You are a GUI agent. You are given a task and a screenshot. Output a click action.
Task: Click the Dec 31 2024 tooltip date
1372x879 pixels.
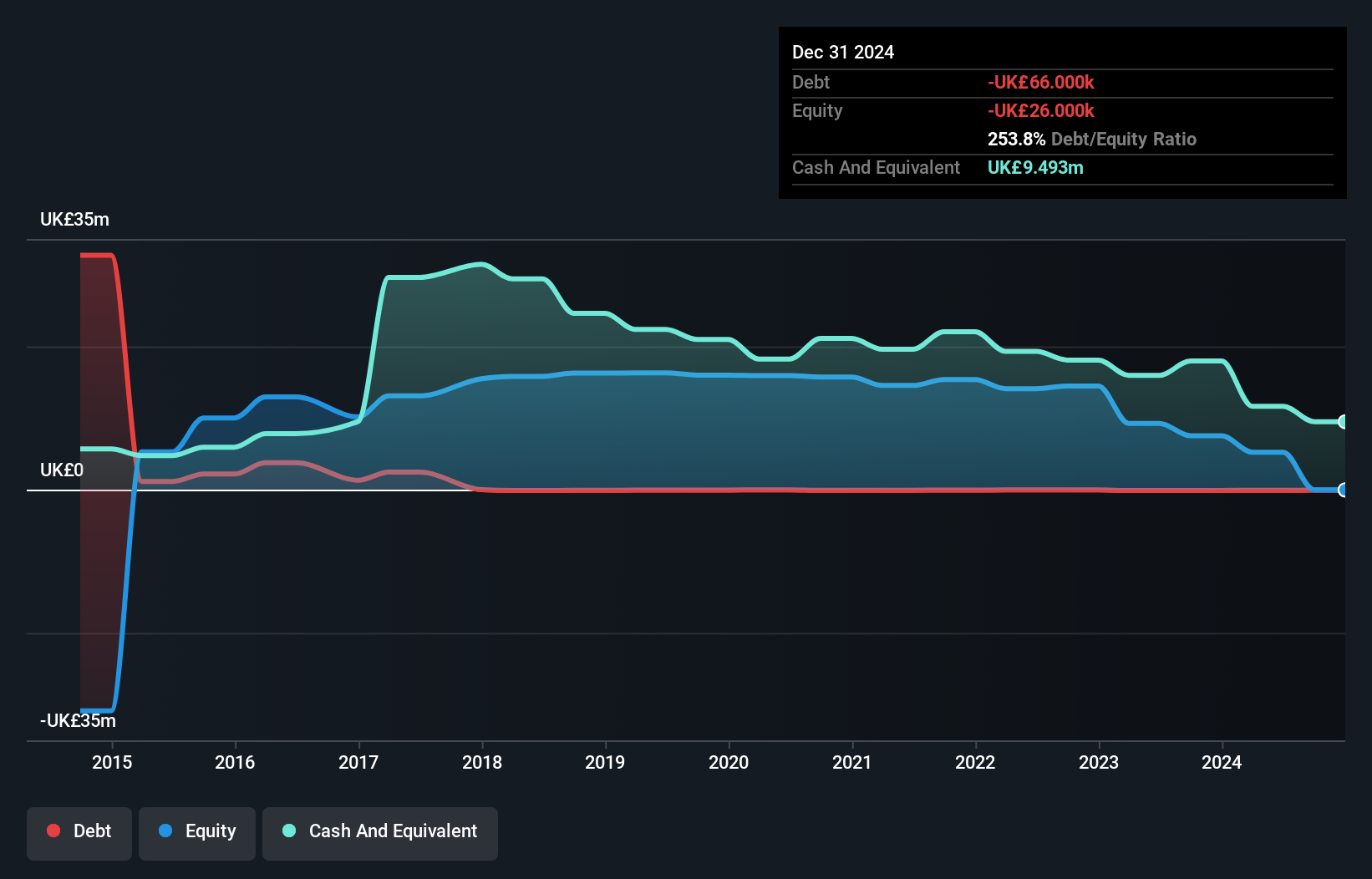coord(843,52)
